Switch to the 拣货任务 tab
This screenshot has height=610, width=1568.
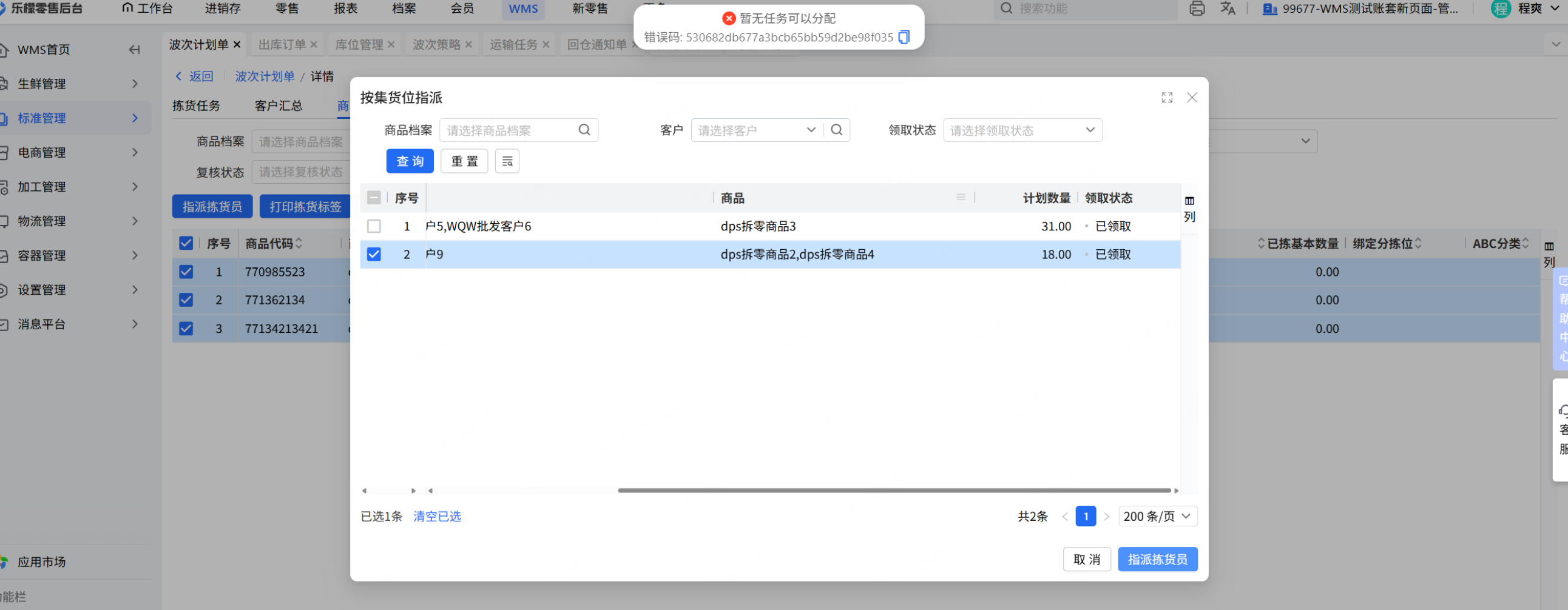196,106
